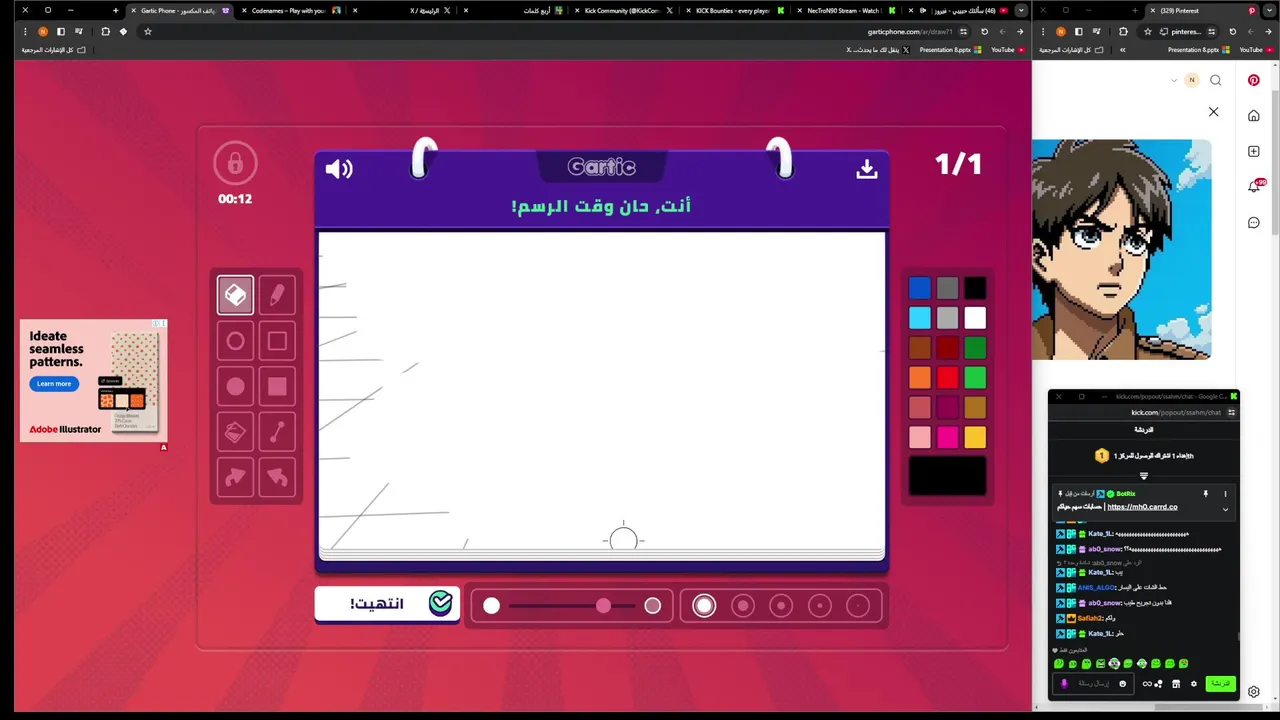Open Pinterest home icon
1280x720 pixels.
[1254, 115]
